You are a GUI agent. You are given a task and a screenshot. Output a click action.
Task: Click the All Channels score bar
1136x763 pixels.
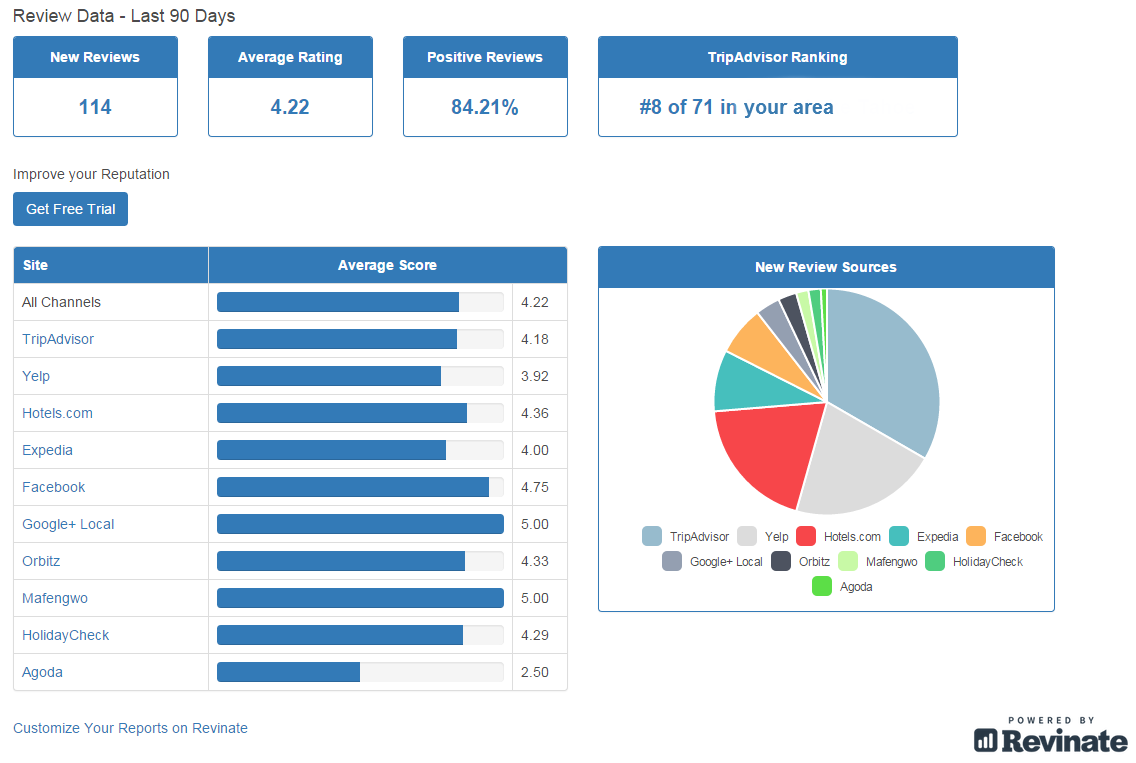[360, 302]
